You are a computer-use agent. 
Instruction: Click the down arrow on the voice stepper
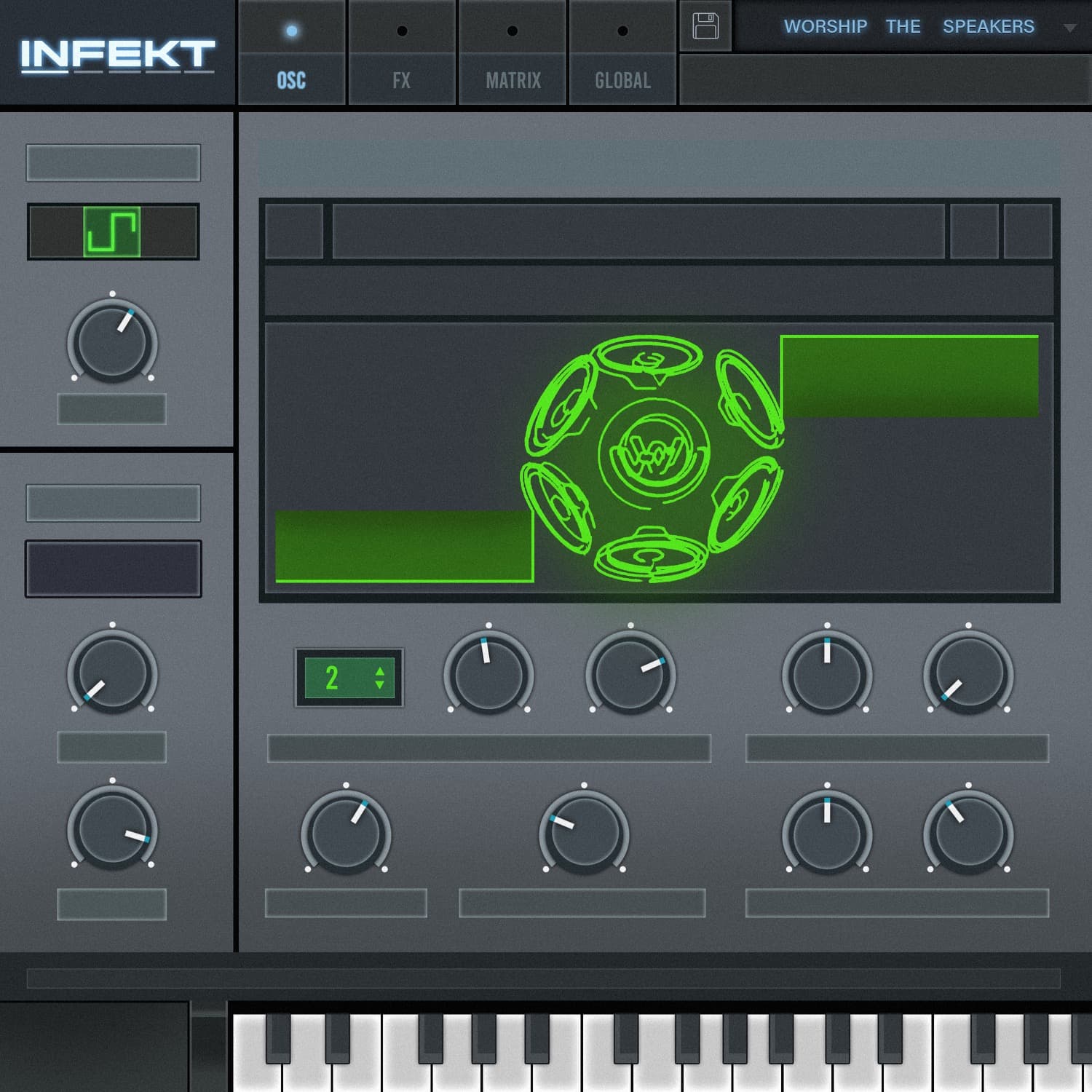pos(379,686)
